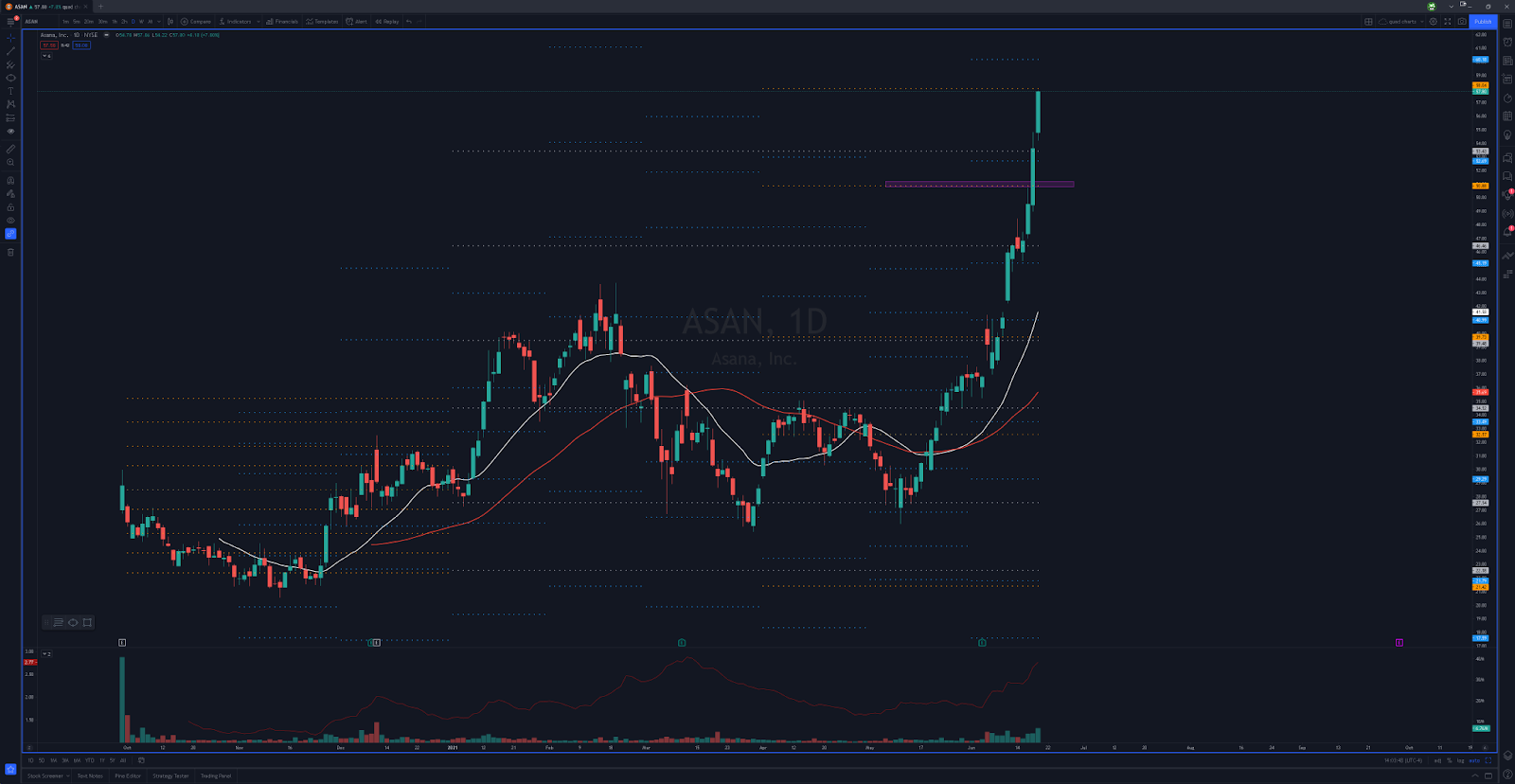The height and width of the screenshot is (784, 1515).
Task: Toggle the percent scale option
Action: pyautogui.click(x=1449, y=760)
